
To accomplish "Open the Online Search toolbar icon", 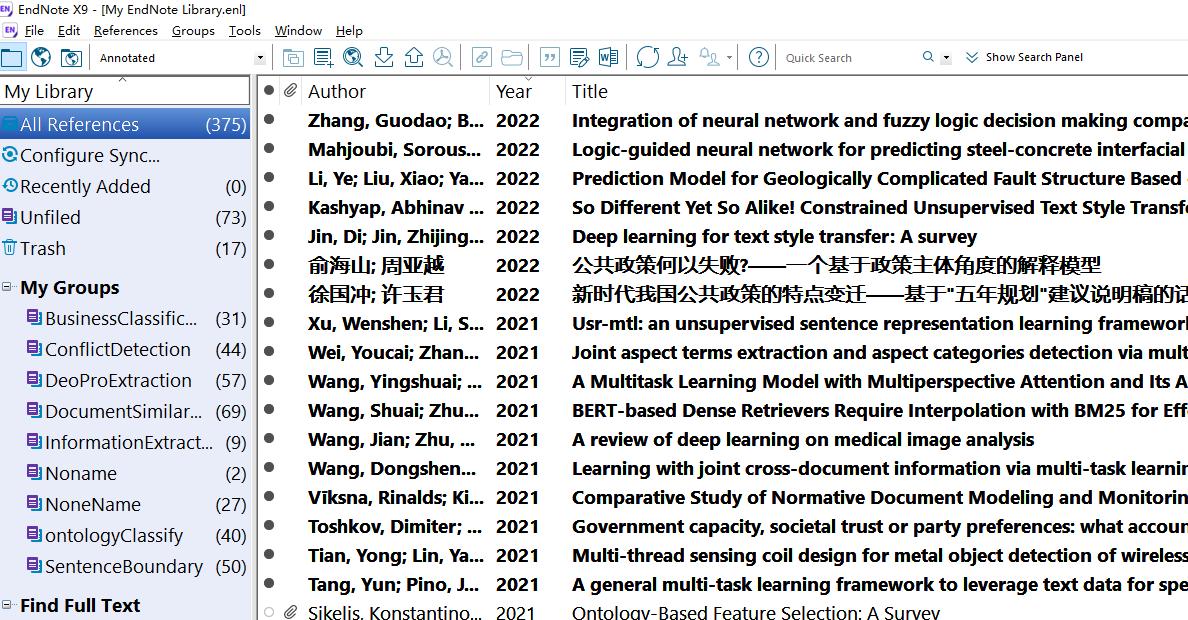I will pos(353,58).
